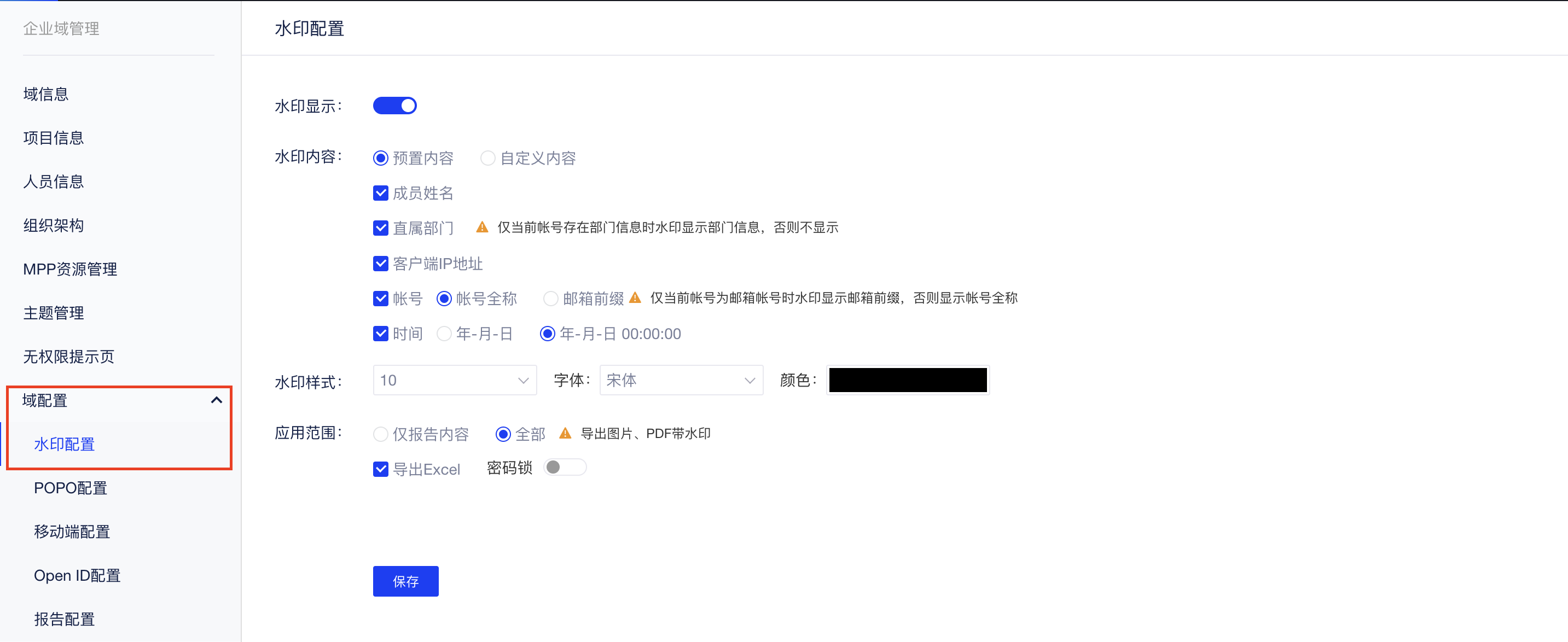Uncheck the 成员姓名 checkbox

[x=380, y=193]
